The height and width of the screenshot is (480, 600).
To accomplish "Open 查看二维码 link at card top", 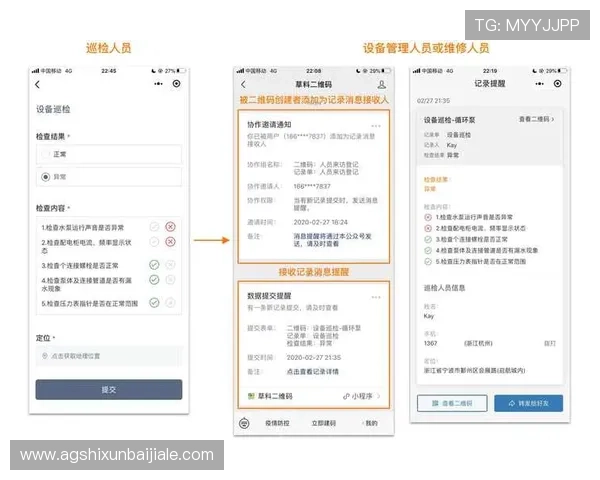I will click(536, 119).
